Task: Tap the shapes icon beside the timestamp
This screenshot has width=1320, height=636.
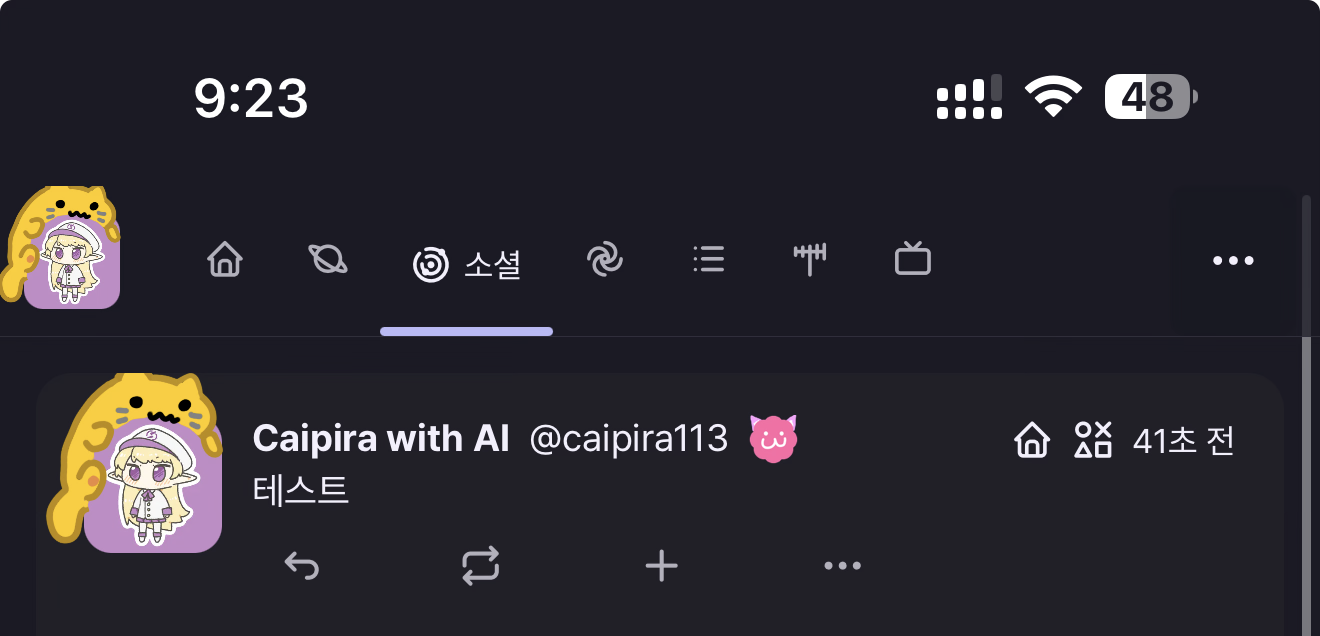Action: click(x=1093, y=440)
